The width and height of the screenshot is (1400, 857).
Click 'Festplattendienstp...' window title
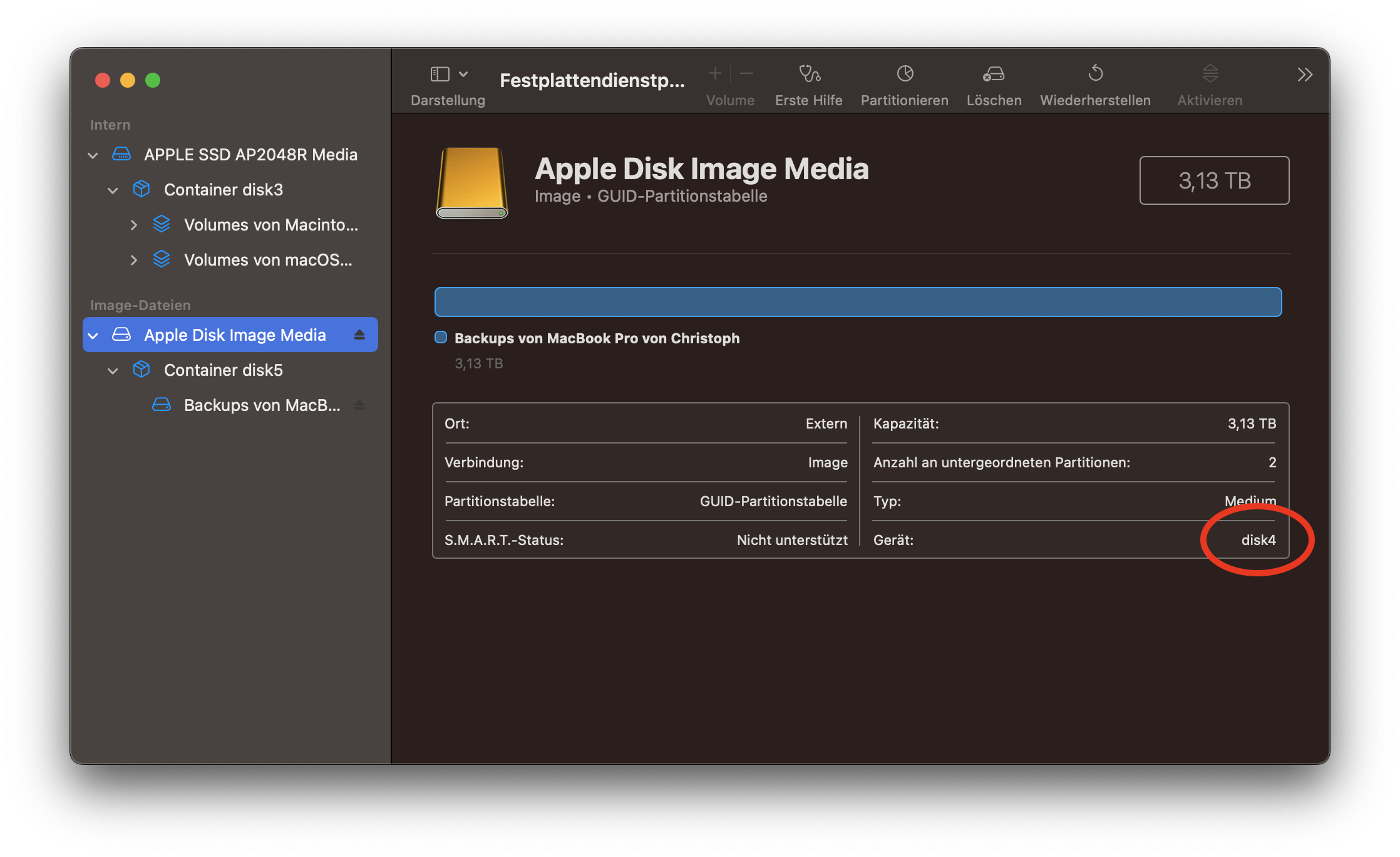[x=592, y=80]
